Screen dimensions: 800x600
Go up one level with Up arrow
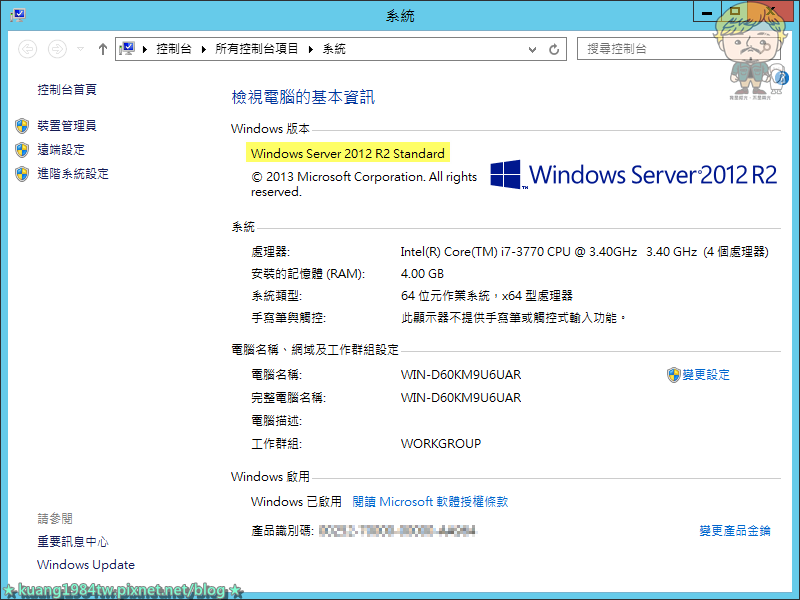coord(103,49)
